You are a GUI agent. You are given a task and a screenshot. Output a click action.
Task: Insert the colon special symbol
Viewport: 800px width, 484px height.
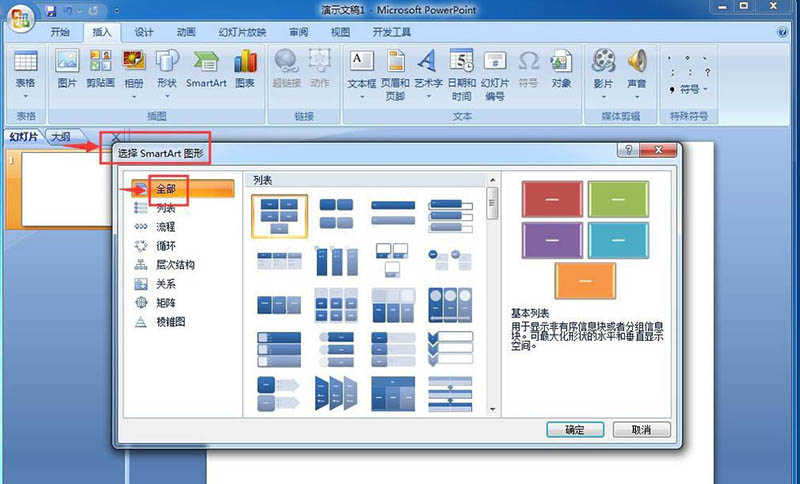[x=689, y=72]
